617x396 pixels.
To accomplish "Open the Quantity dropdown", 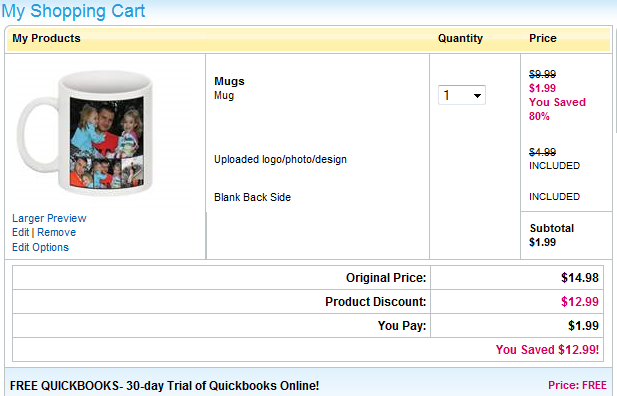I will click(462, 95).
